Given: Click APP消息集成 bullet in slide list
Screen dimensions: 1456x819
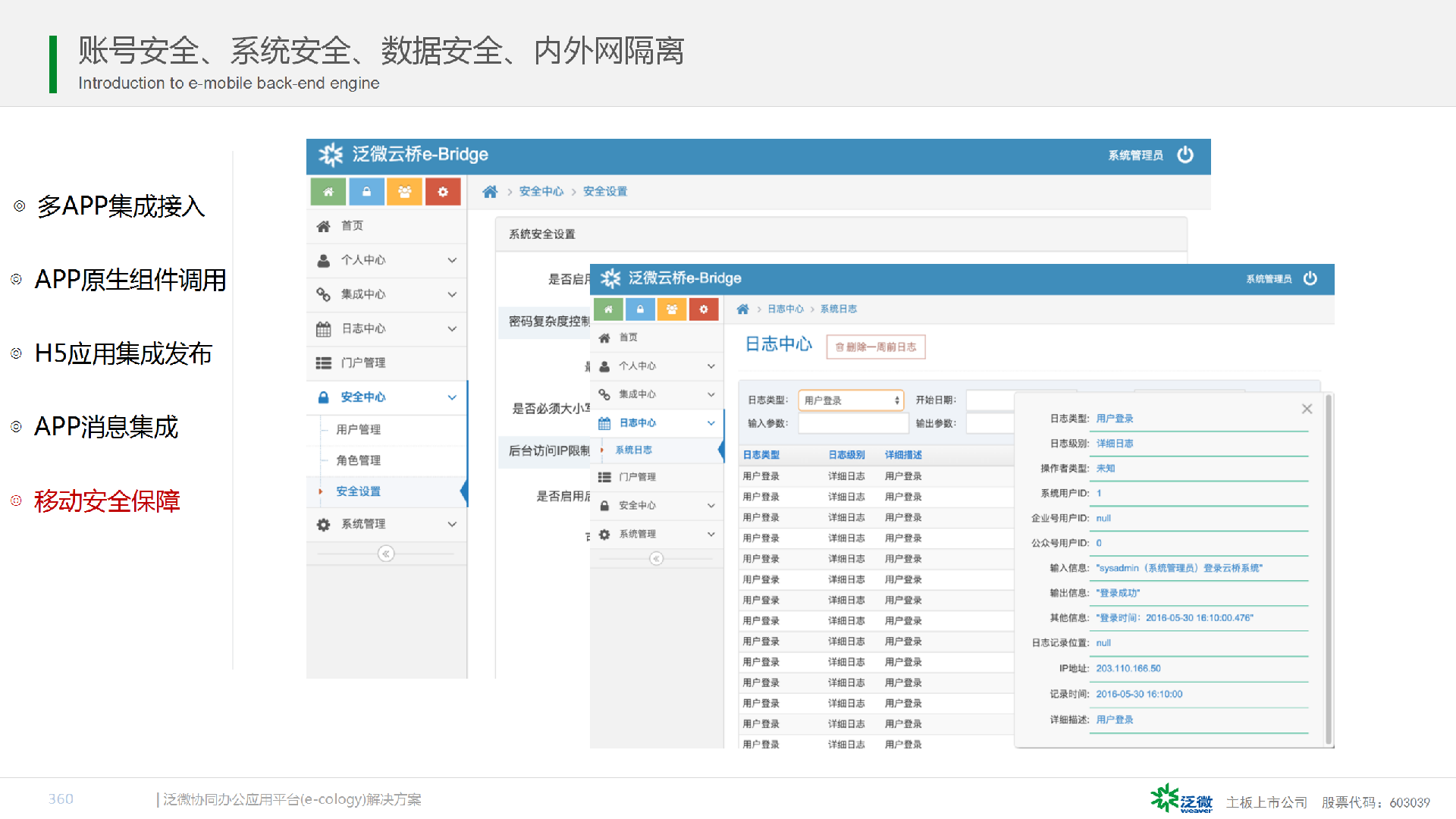Looking at the screenshot, I should [x=106, y=427].
